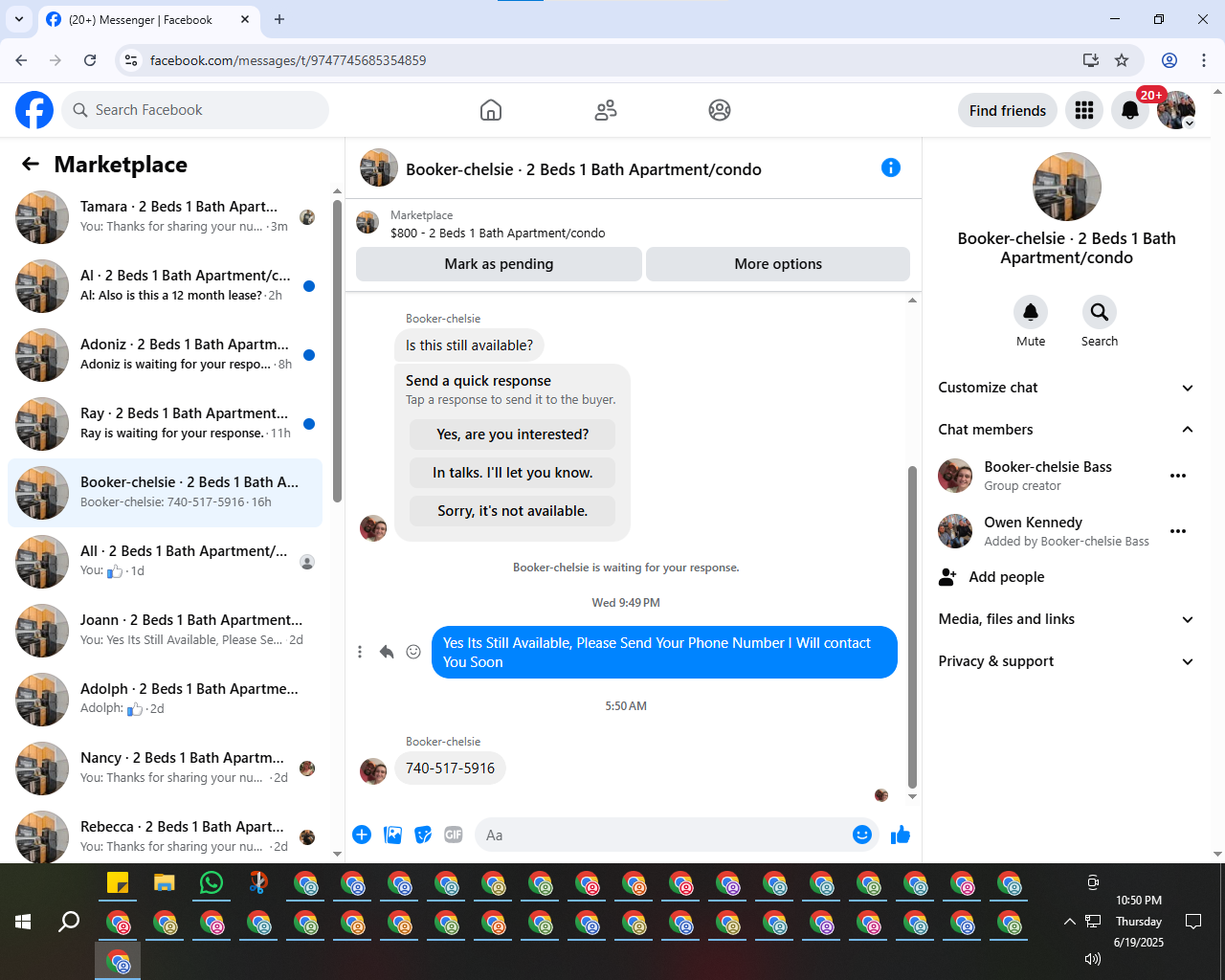Collapse Chat members section
The width and height of the screenshot is (1225, 980).
coord(1066,430)
